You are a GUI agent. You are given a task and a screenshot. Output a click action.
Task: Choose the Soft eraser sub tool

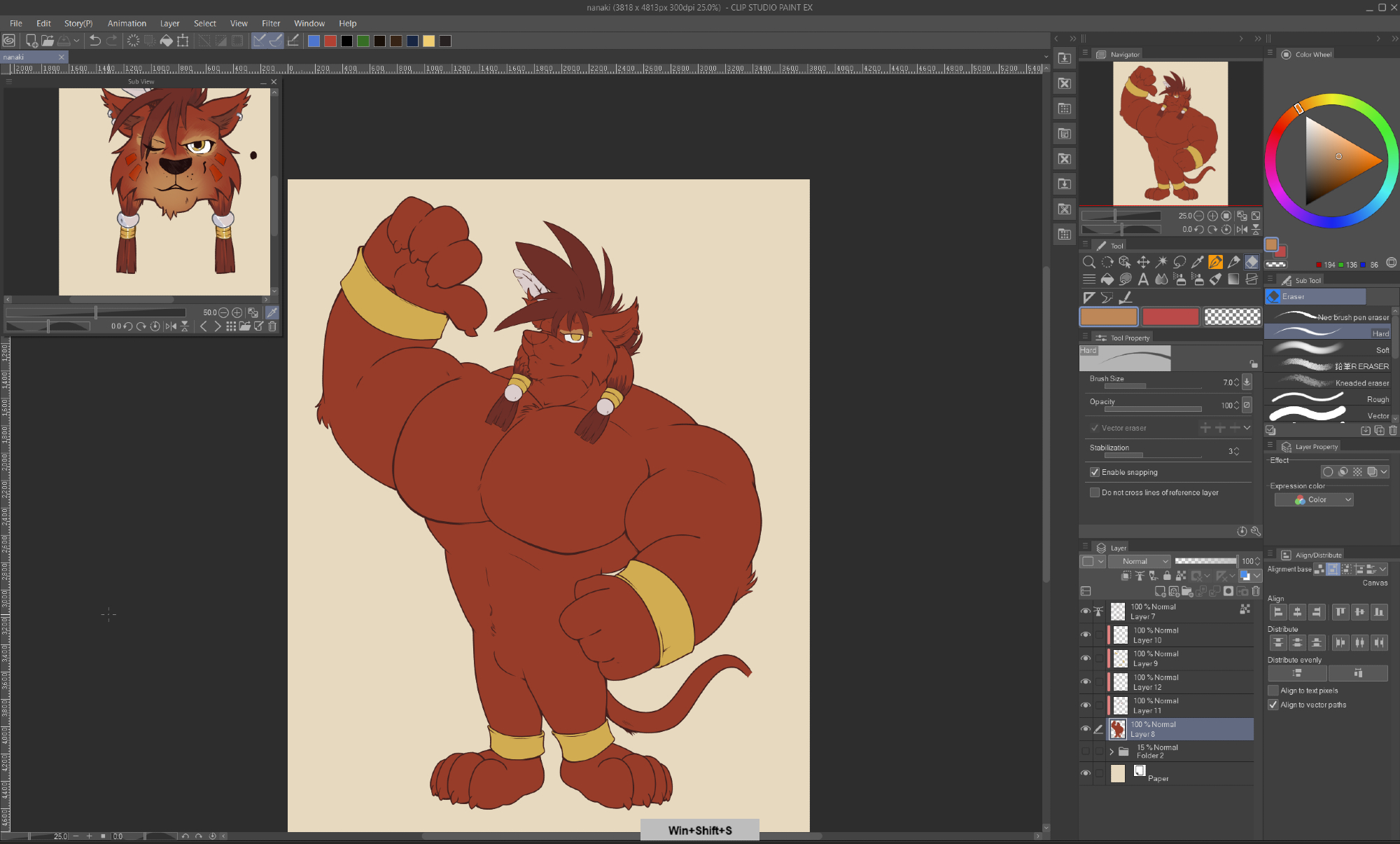1330,350
